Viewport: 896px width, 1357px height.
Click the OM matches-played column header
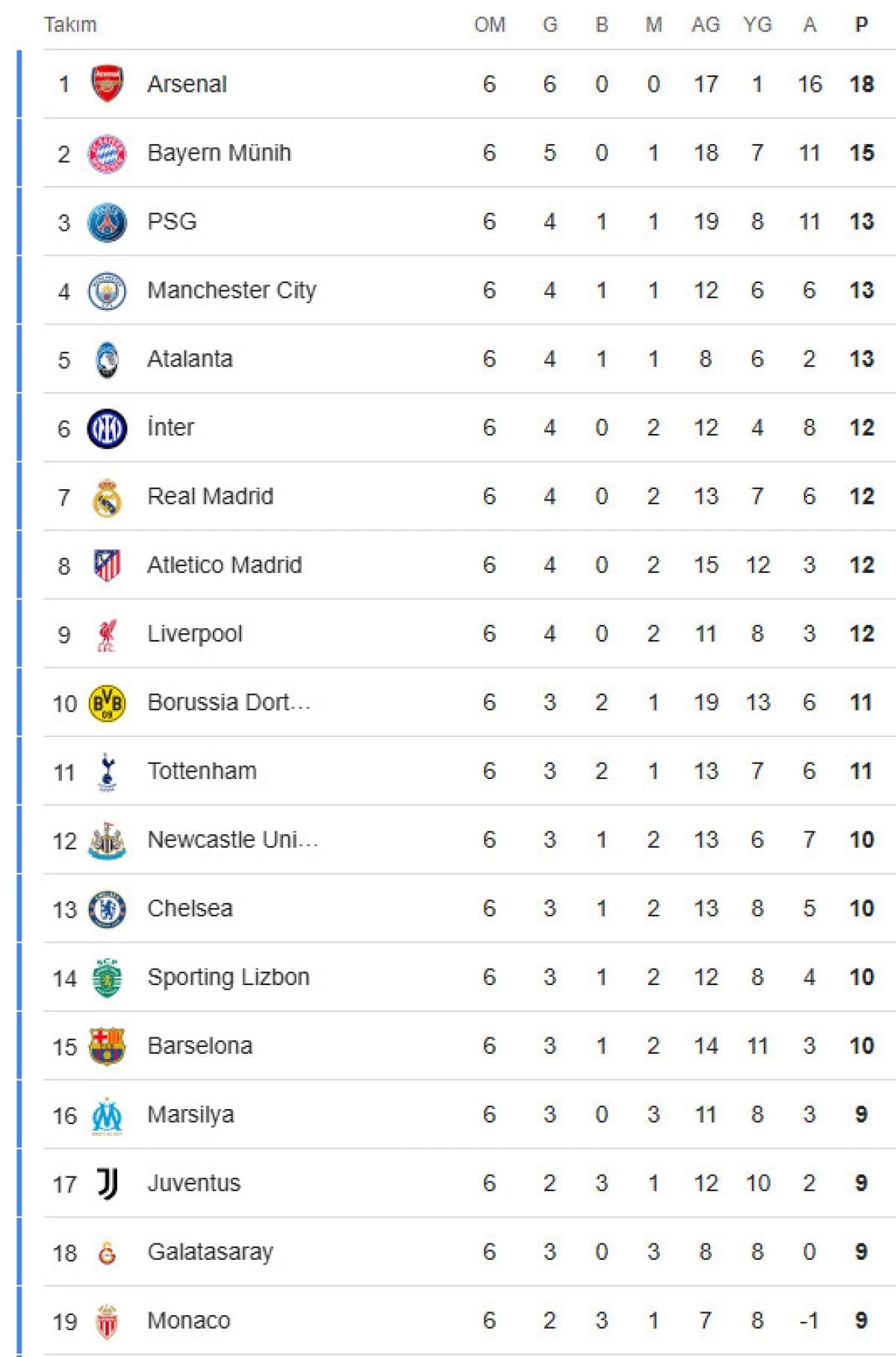489,25
